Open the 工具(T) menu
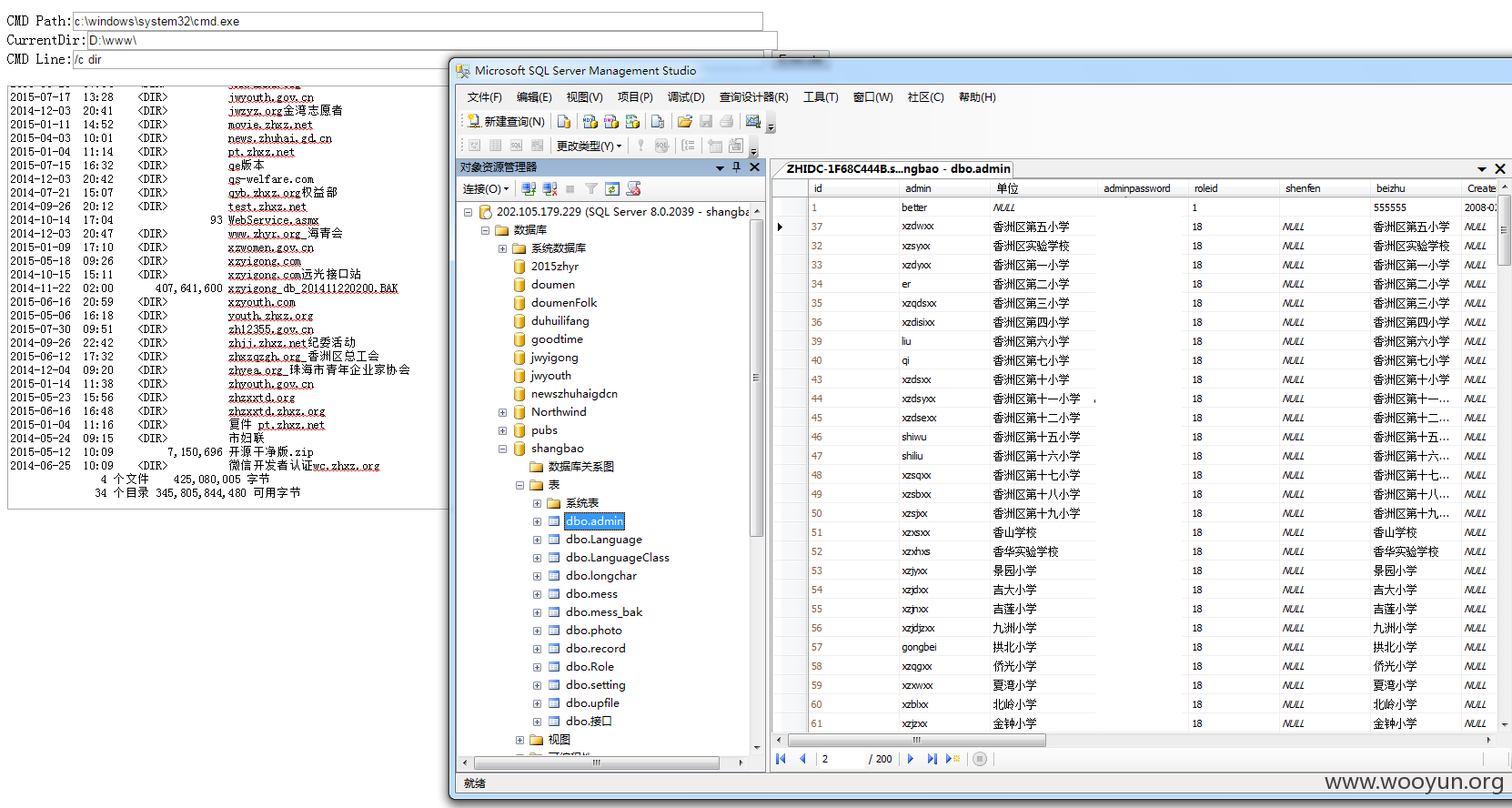 point(821,96)
